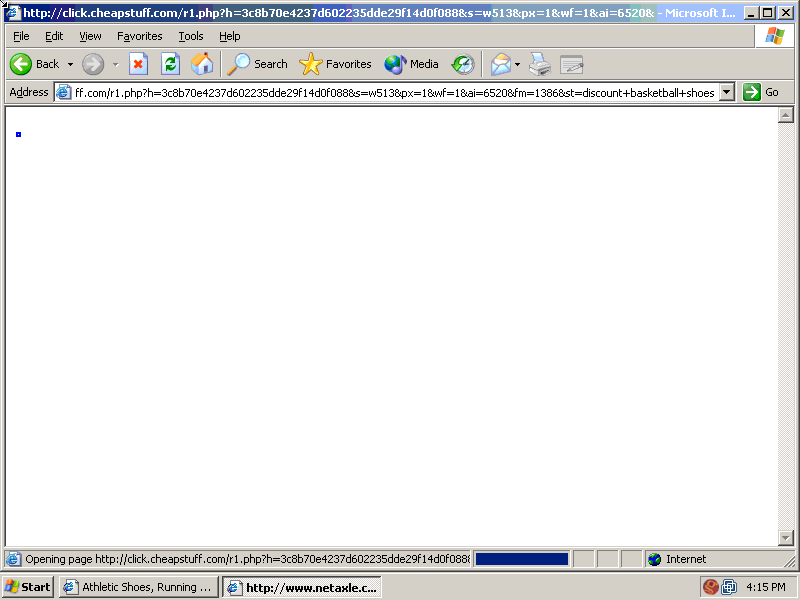This screenshot has width=800, height=600.
Task: Close the Internet Explorer window
Action: (x=785, y=13)
